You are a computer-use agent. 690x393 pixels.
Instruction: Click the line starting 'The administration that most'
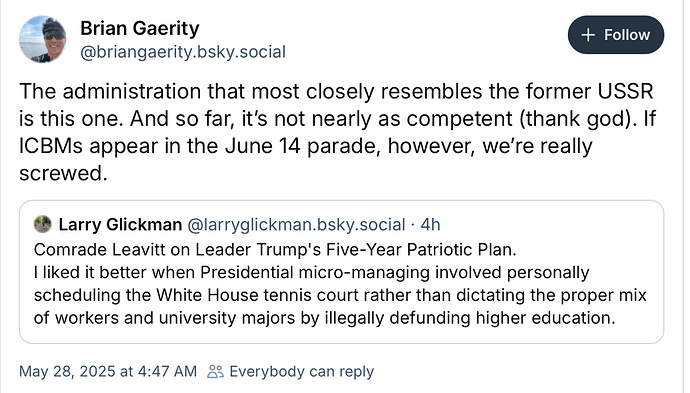[x=336, y=91]
